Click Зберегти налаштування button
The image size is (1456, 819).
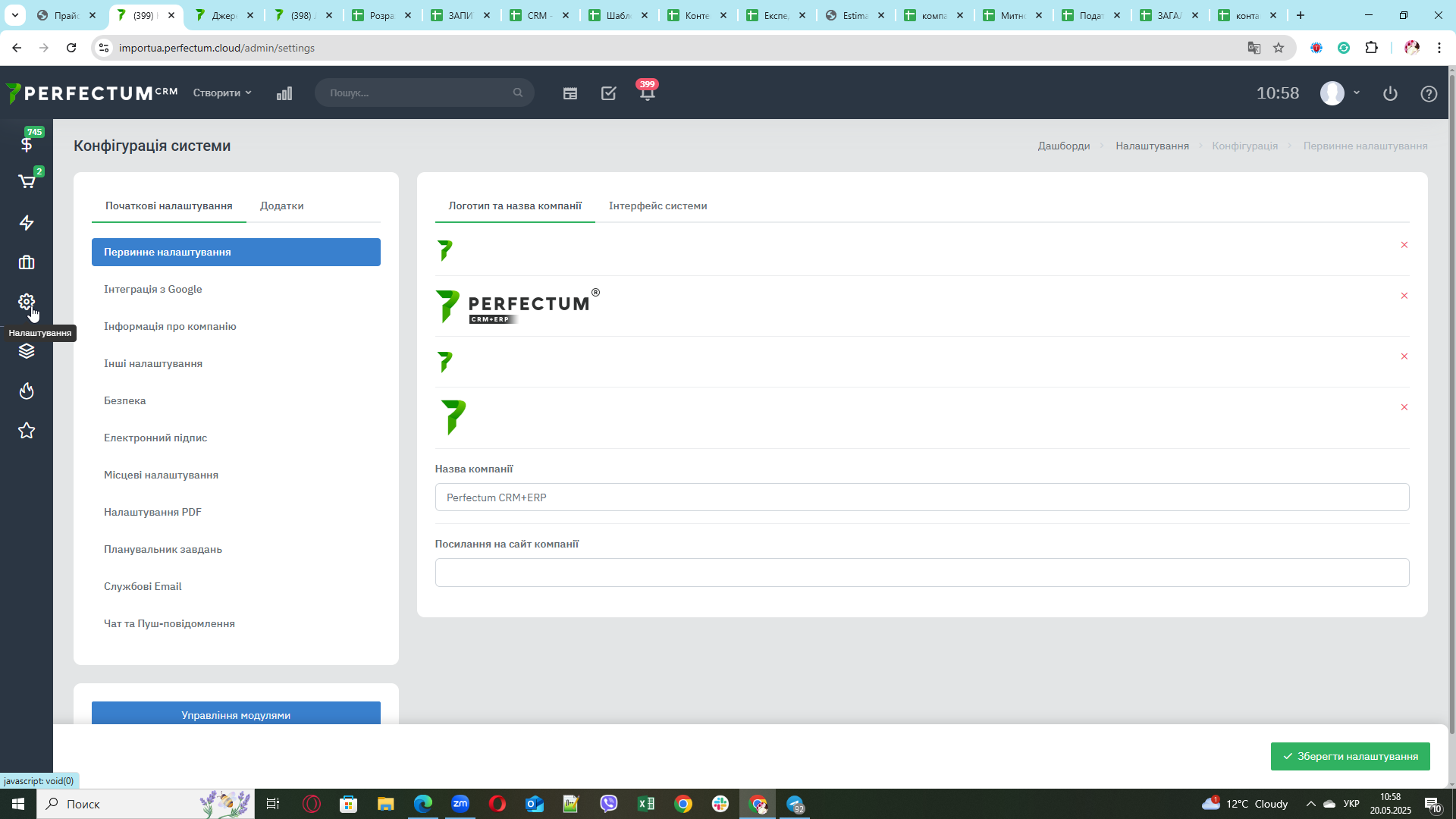tap(1350, 756)
